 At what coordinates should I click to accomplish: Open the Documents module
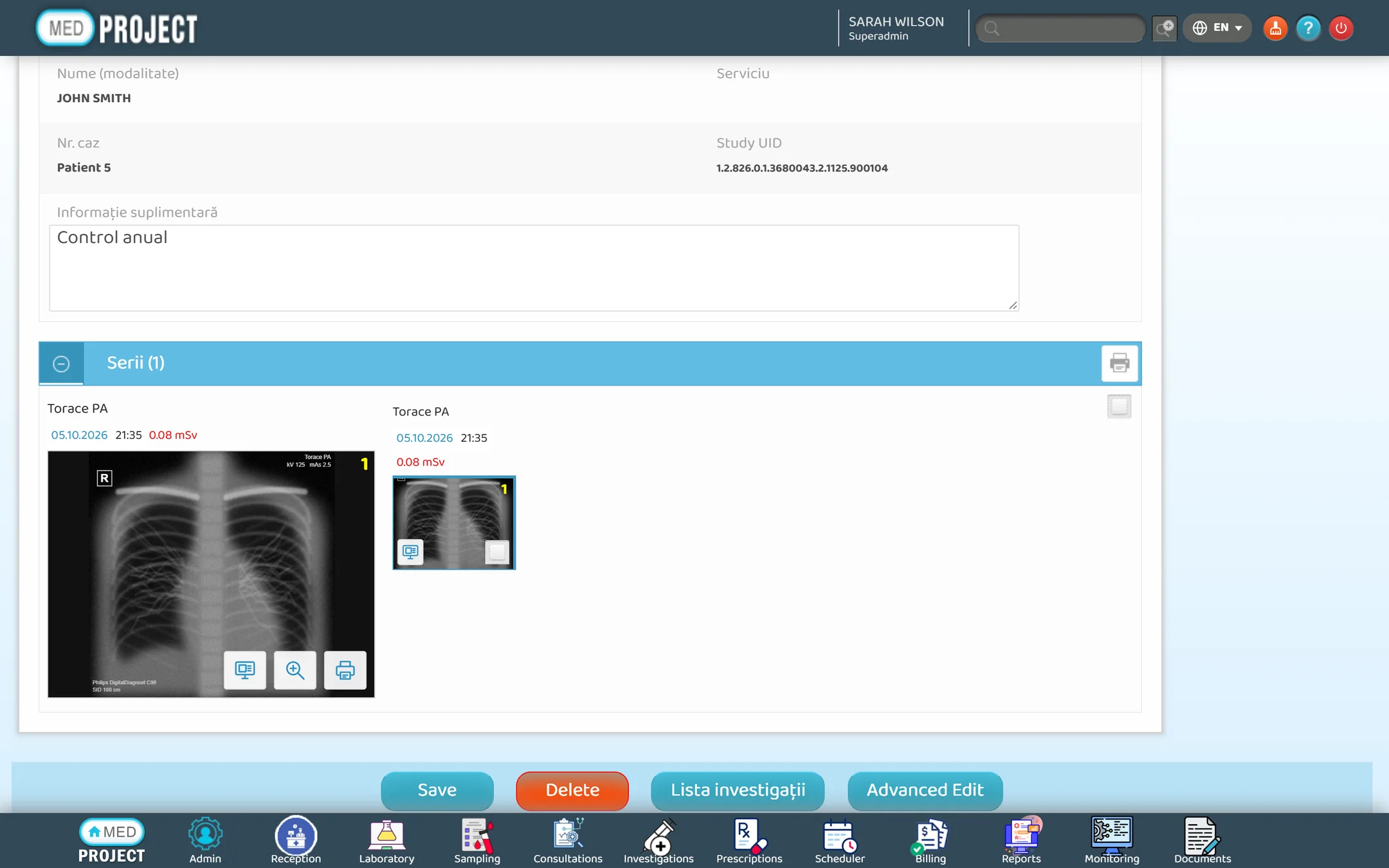[x=1203, y=841]
